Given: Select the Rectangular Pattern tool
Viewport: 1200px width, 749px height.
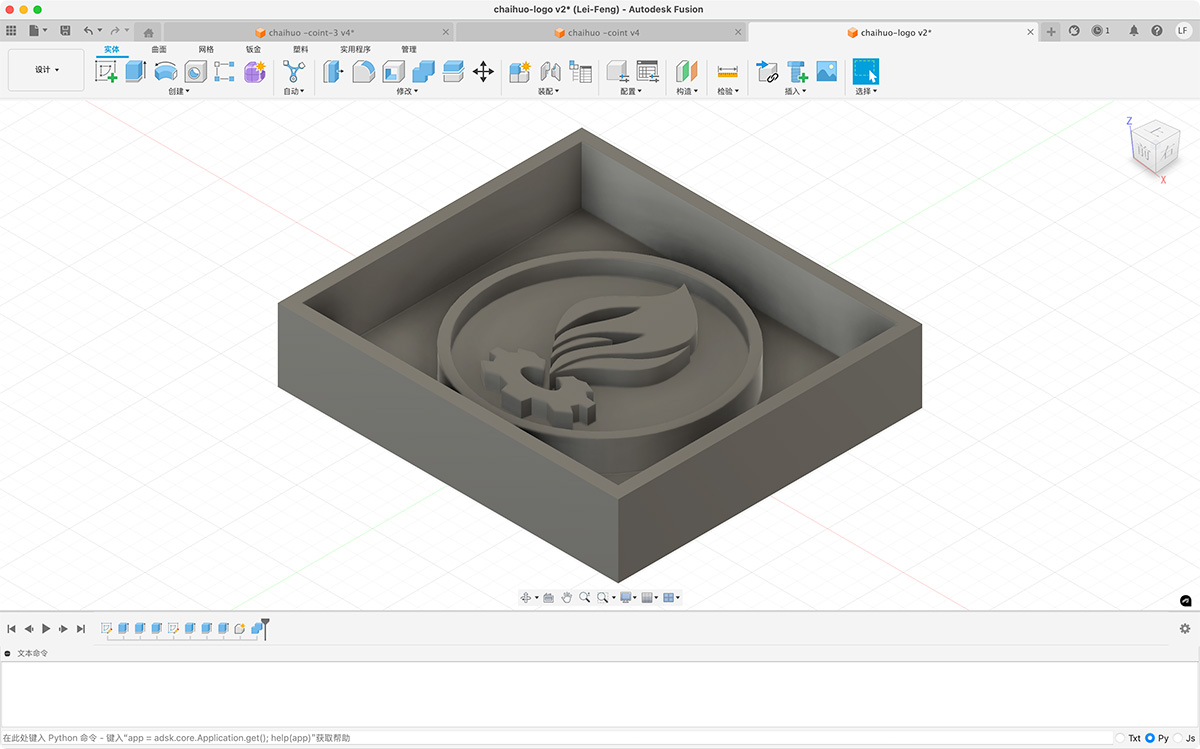Looking at the screenshot, I should coord(225,71).
